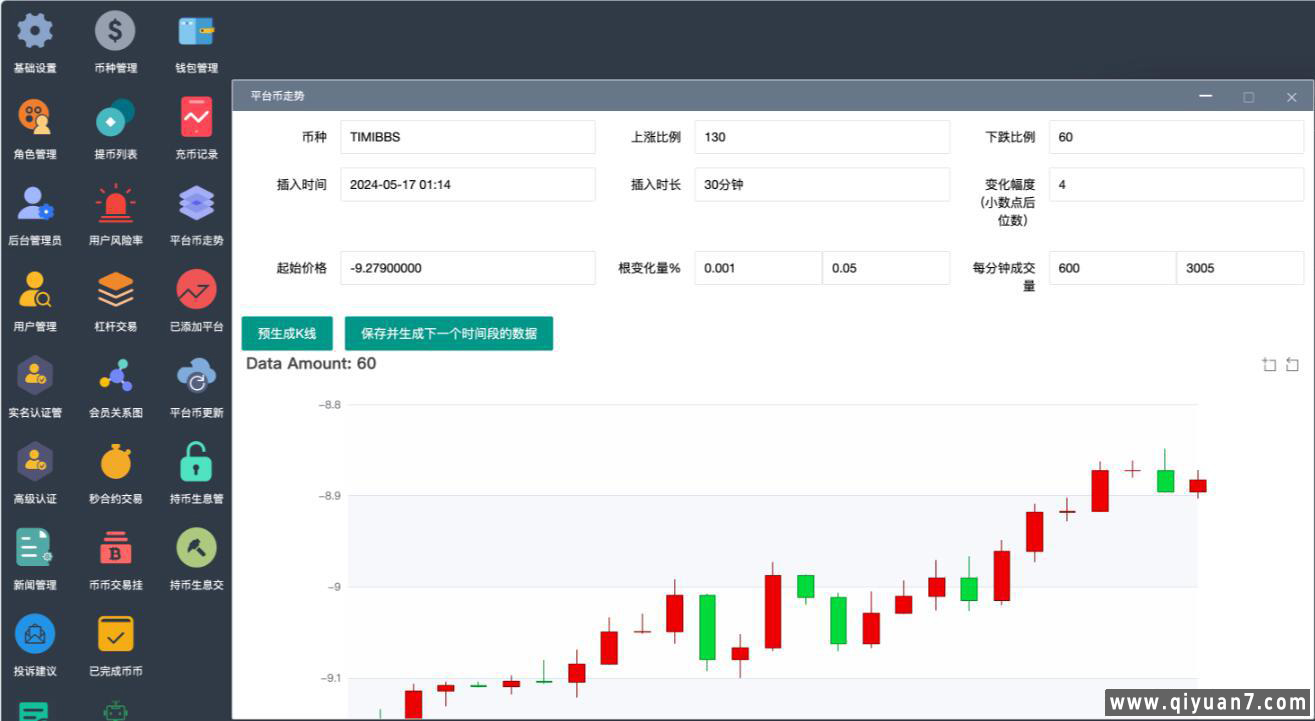
Task: Open 币种管理 dollar icon
Action: click(x=115, y=32)
